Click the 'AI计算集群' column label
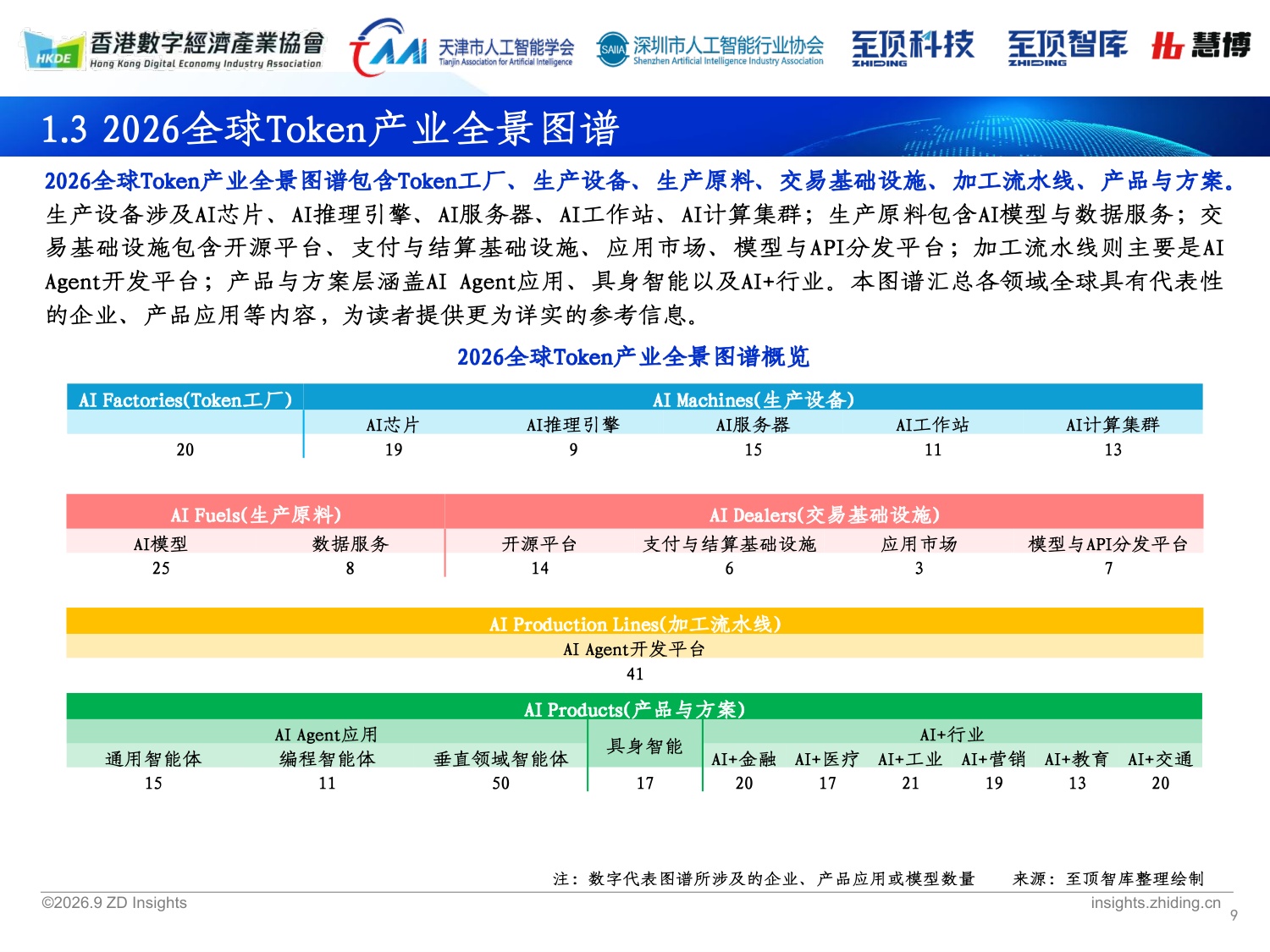The width and height of the screenshot is (1270, 952). pyautogui.click(x=1113, y=425)
